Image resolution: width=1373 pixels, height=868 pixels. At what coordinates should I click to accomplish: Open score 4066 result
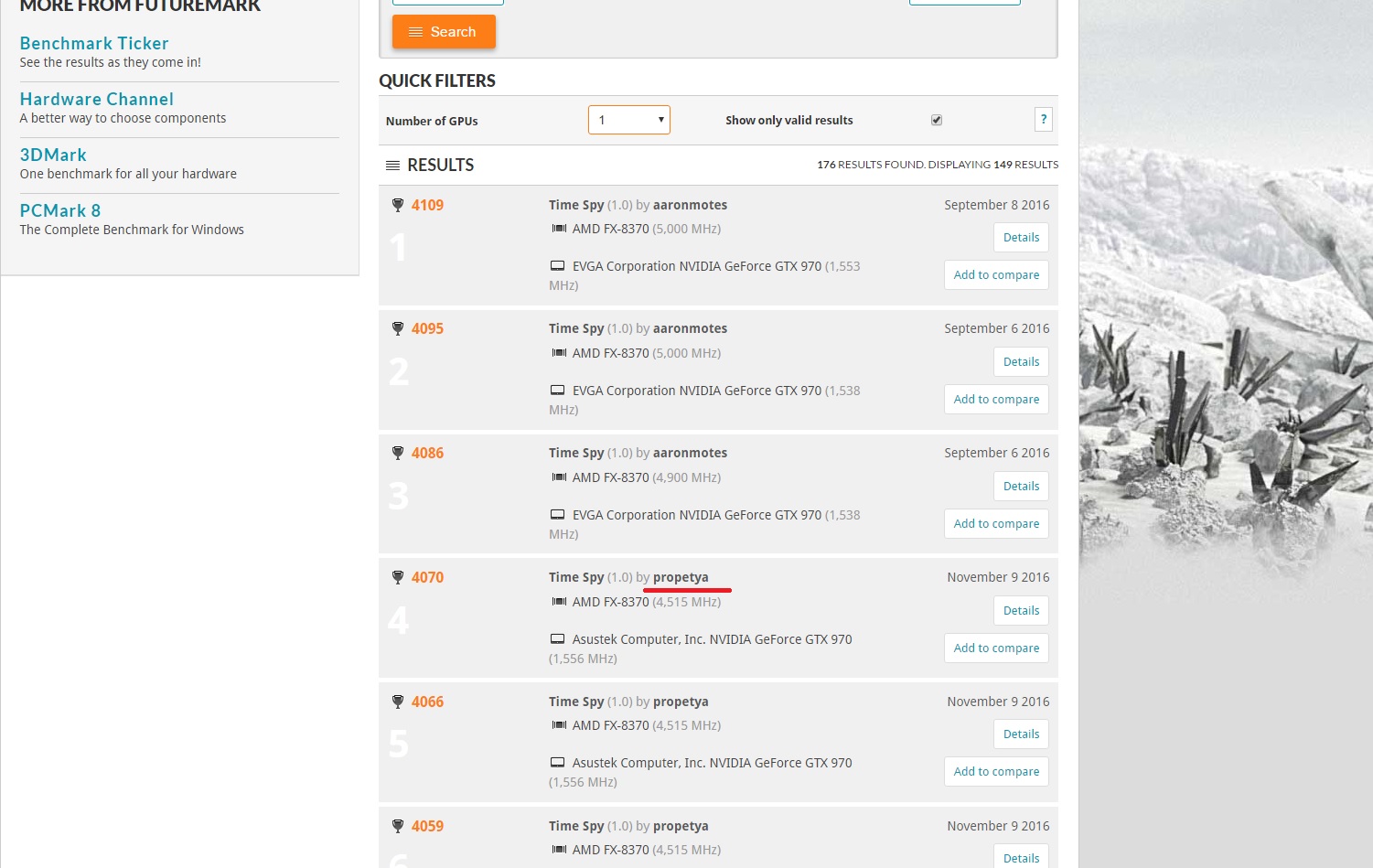click(x=427, y=702)
